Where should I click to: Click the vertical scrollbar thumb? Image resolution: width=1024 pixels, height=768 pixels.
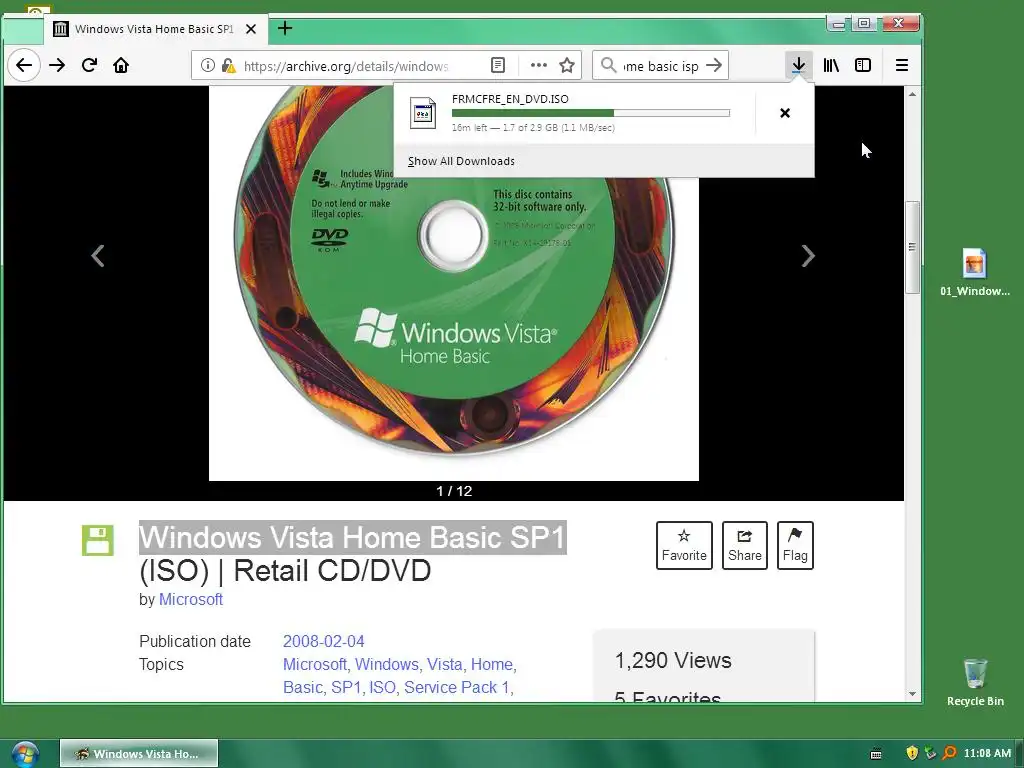tap(912, 247)
